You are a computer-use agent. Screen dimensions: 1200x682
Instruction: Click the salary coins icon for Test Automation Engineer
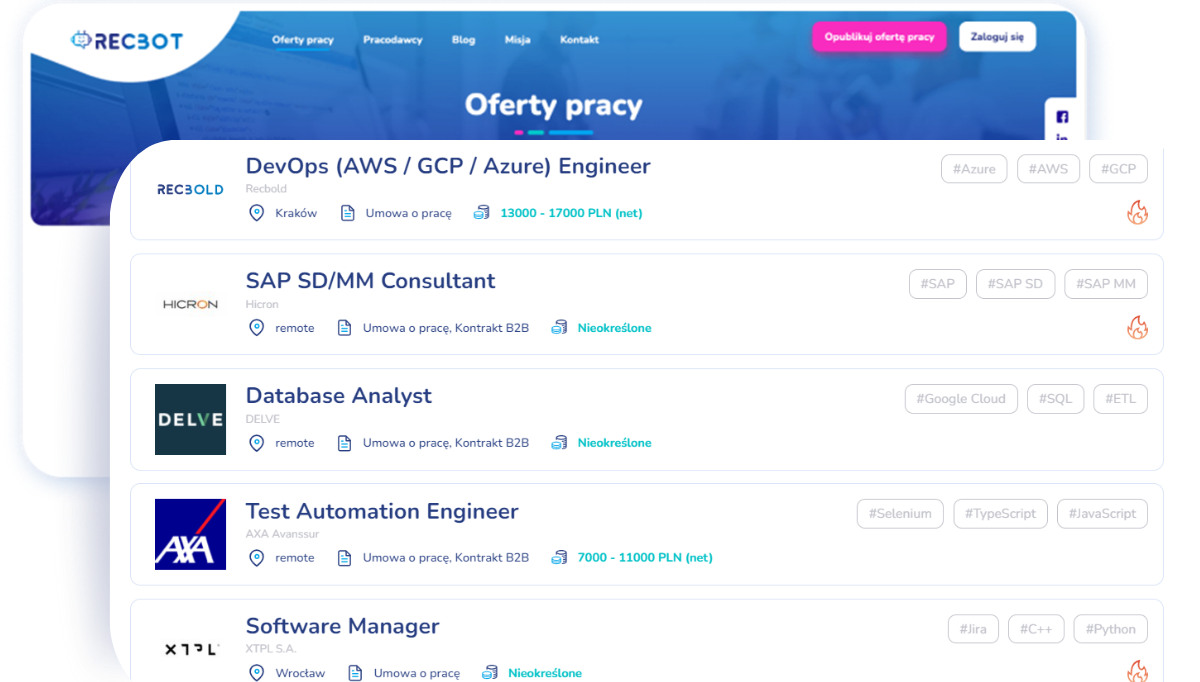(559, 558)
